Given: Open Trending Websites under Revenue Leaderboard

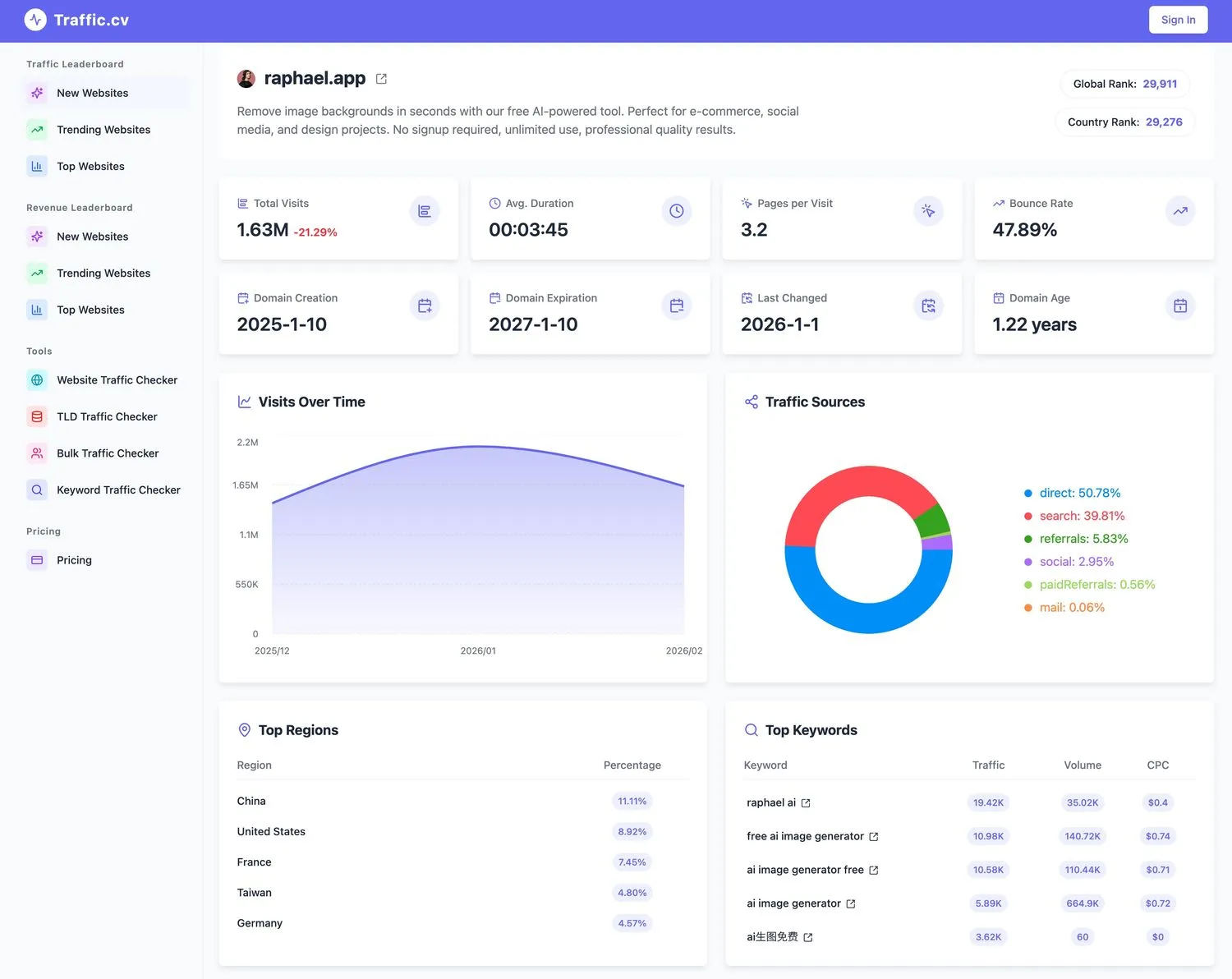Looking at the screenshot, I should (106, 273).
